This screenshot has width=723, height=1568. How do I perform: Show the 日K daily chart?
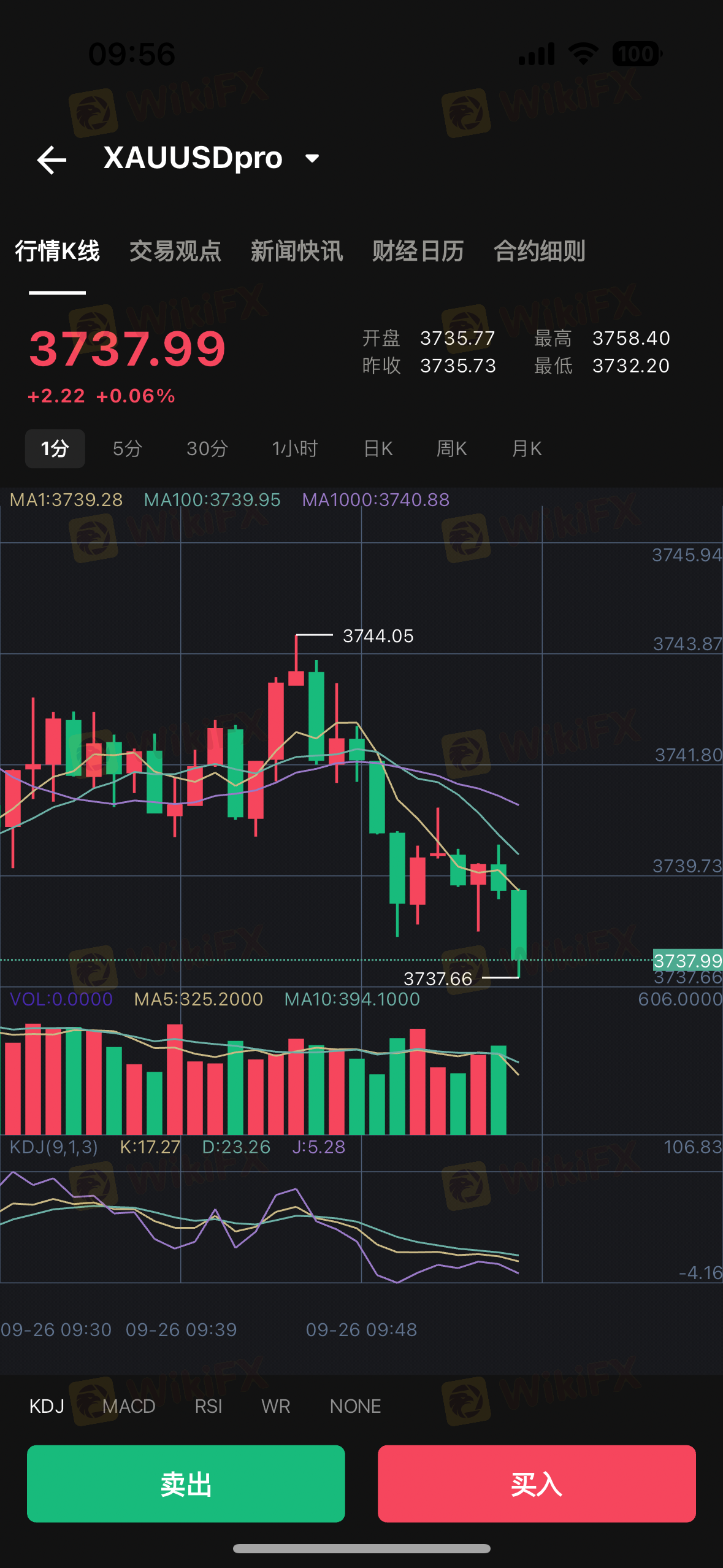point(378,448)
